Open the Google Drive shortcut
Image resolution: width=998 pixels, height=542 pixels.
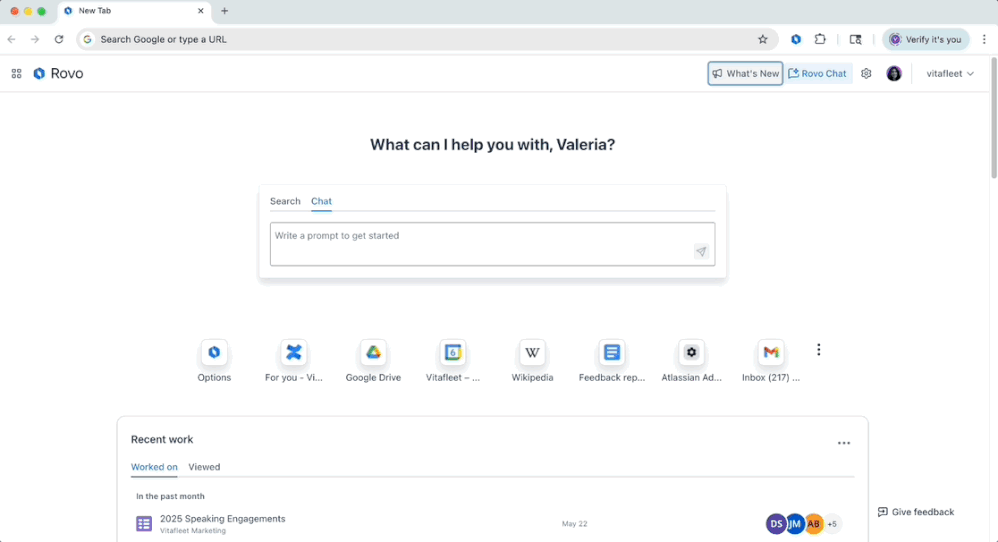click(x=373, y=361)
